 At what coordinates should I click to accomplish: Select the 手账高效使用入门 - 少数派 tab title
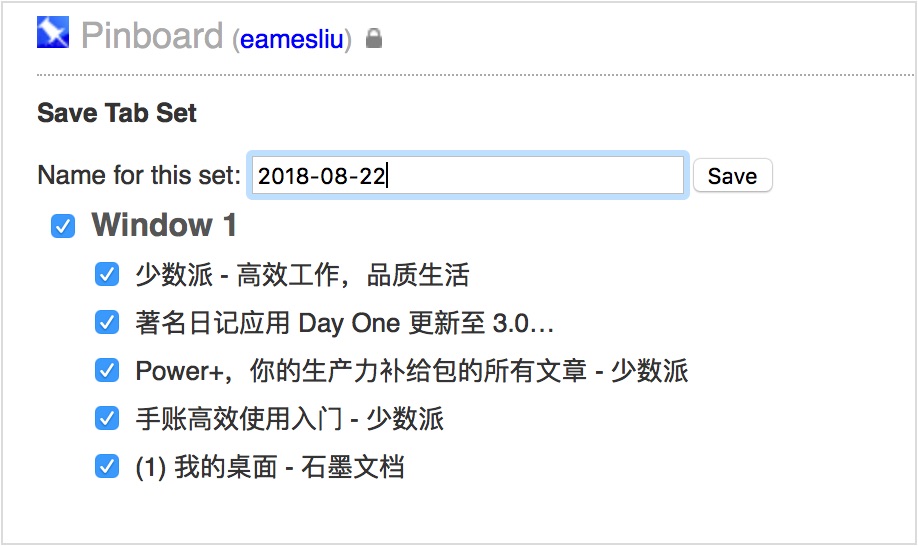[x=289, y=418]
